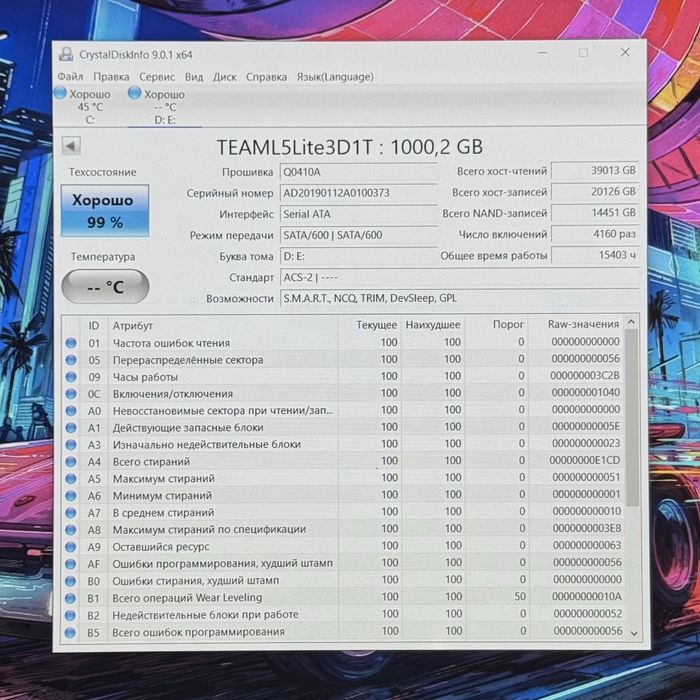Click status icon for attribute A0 row

coord(71,411)
